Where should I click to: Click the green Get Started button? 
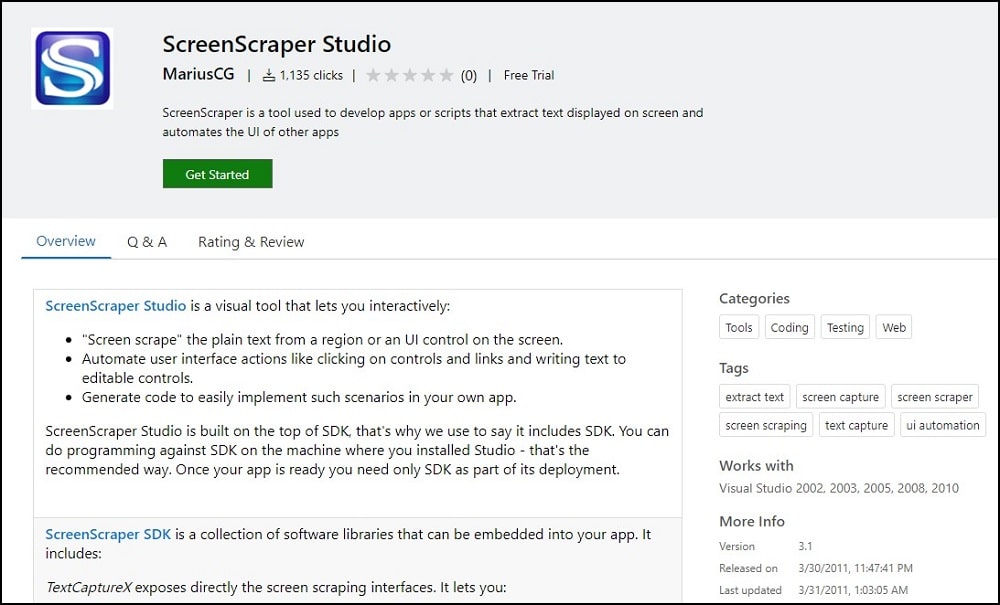217,174
